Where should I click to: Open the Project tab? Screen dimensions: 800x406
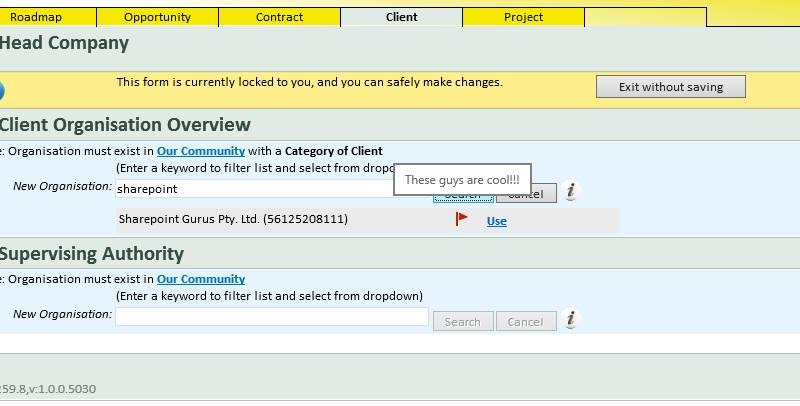click(523, 17)
